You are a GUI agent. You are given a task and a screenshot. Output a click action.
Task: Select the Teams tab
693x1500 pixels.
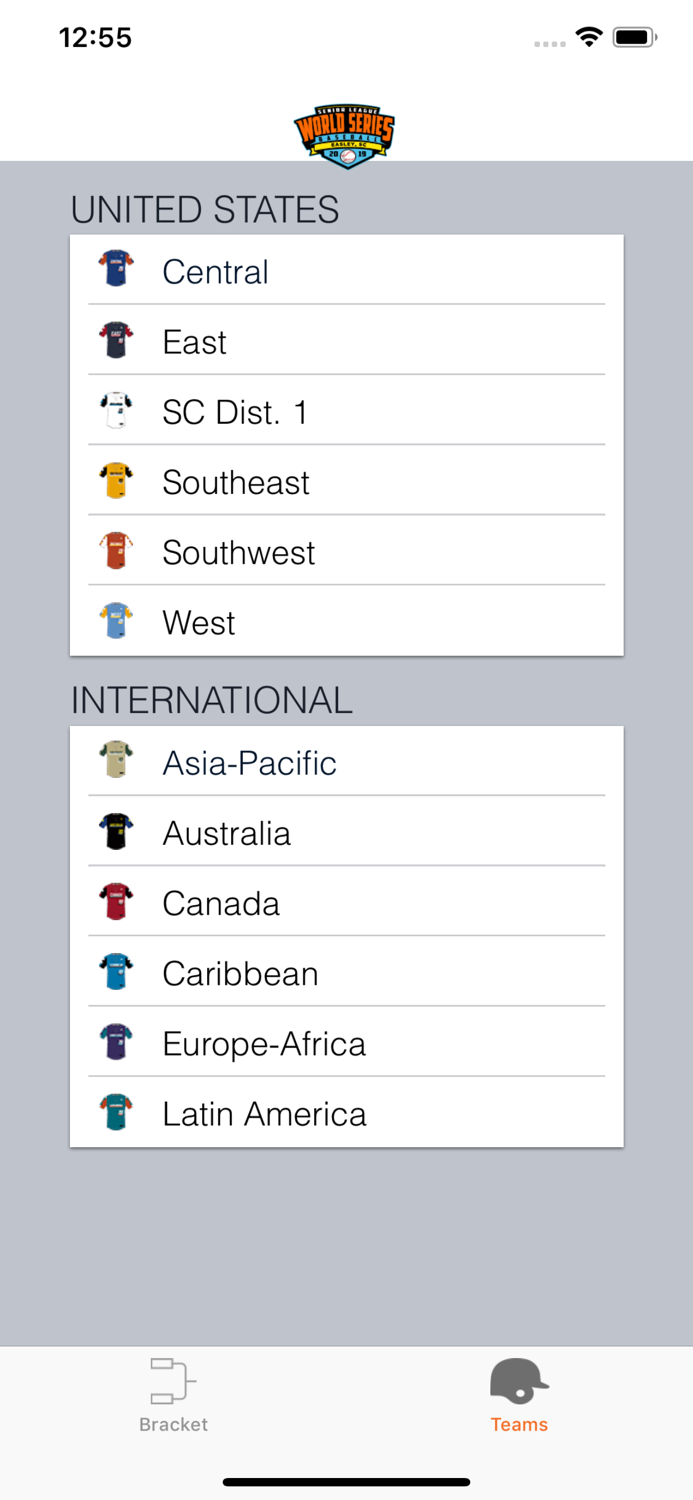tap(519, 1395)
